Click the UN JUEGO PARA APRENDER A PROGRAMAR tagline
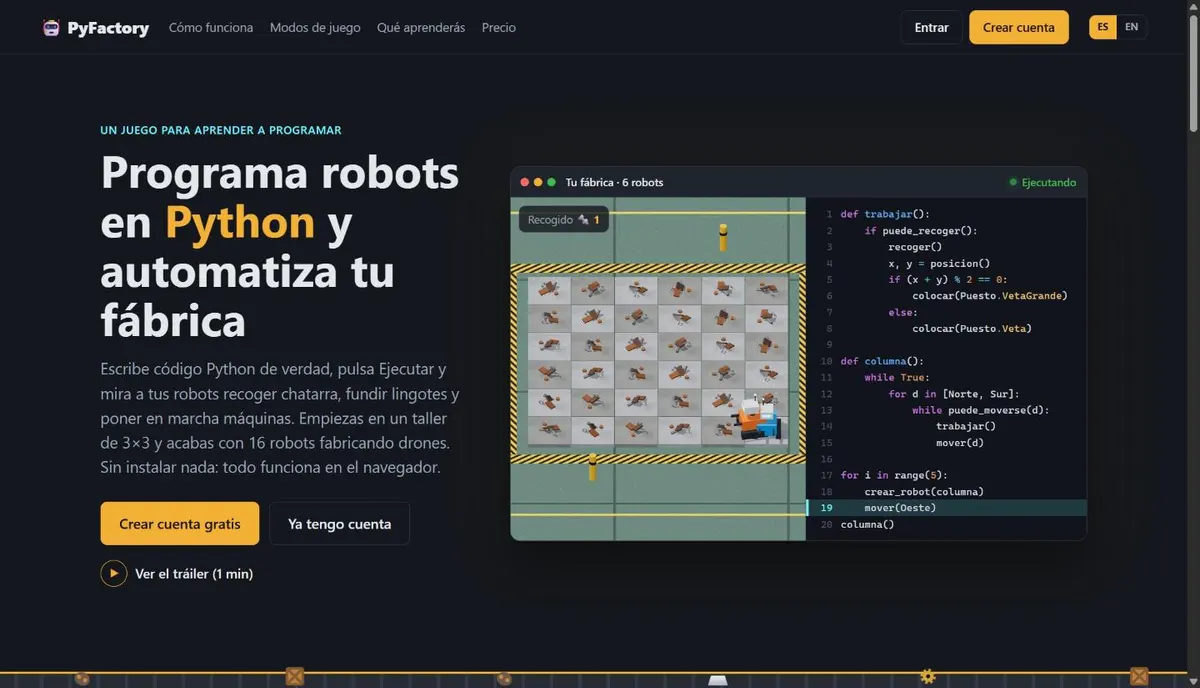This screenshot has height=688, width=1200. tap(221, 130)
